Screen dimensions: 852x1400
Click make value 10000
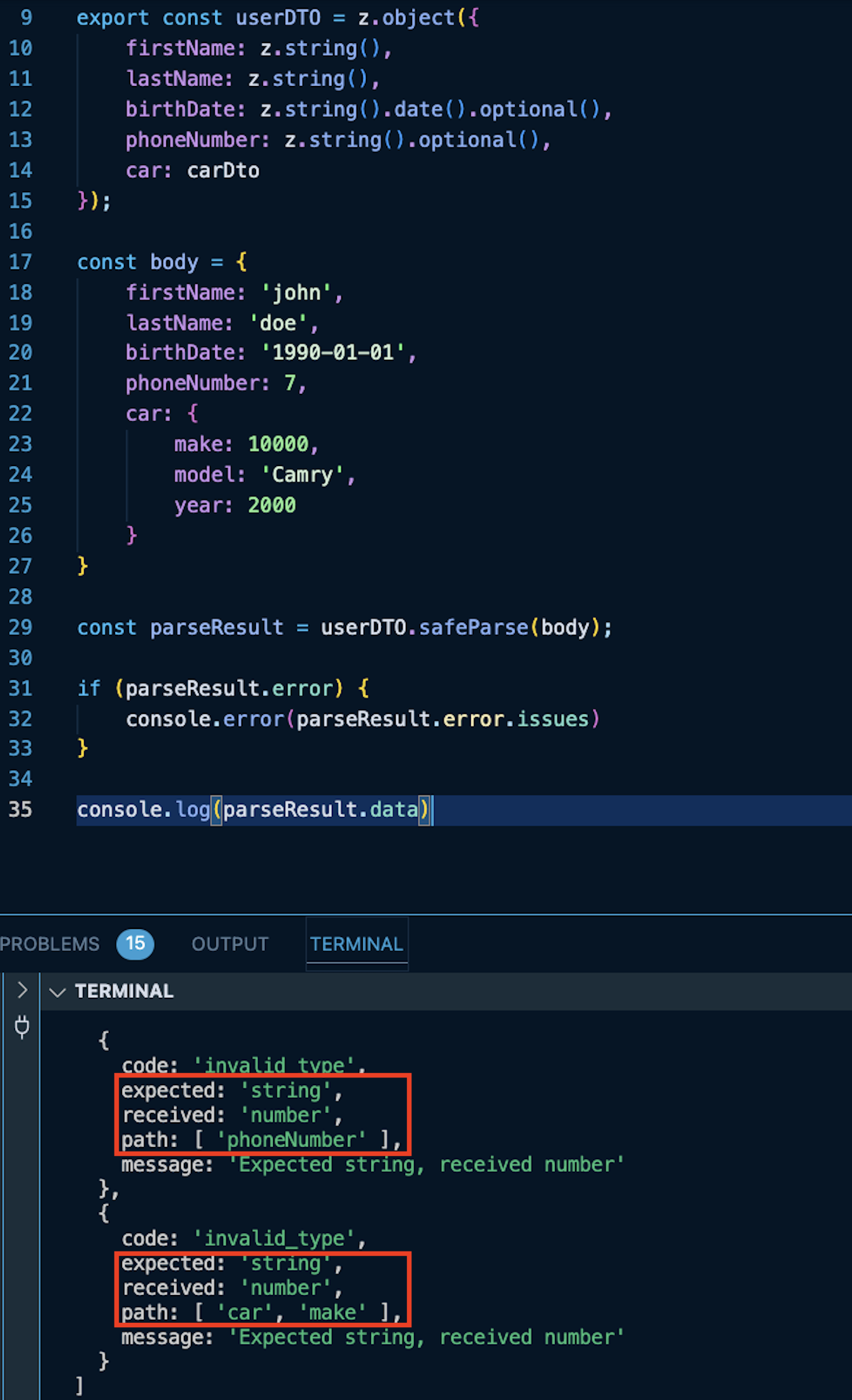pyautogui.click(x=278, y=444)
